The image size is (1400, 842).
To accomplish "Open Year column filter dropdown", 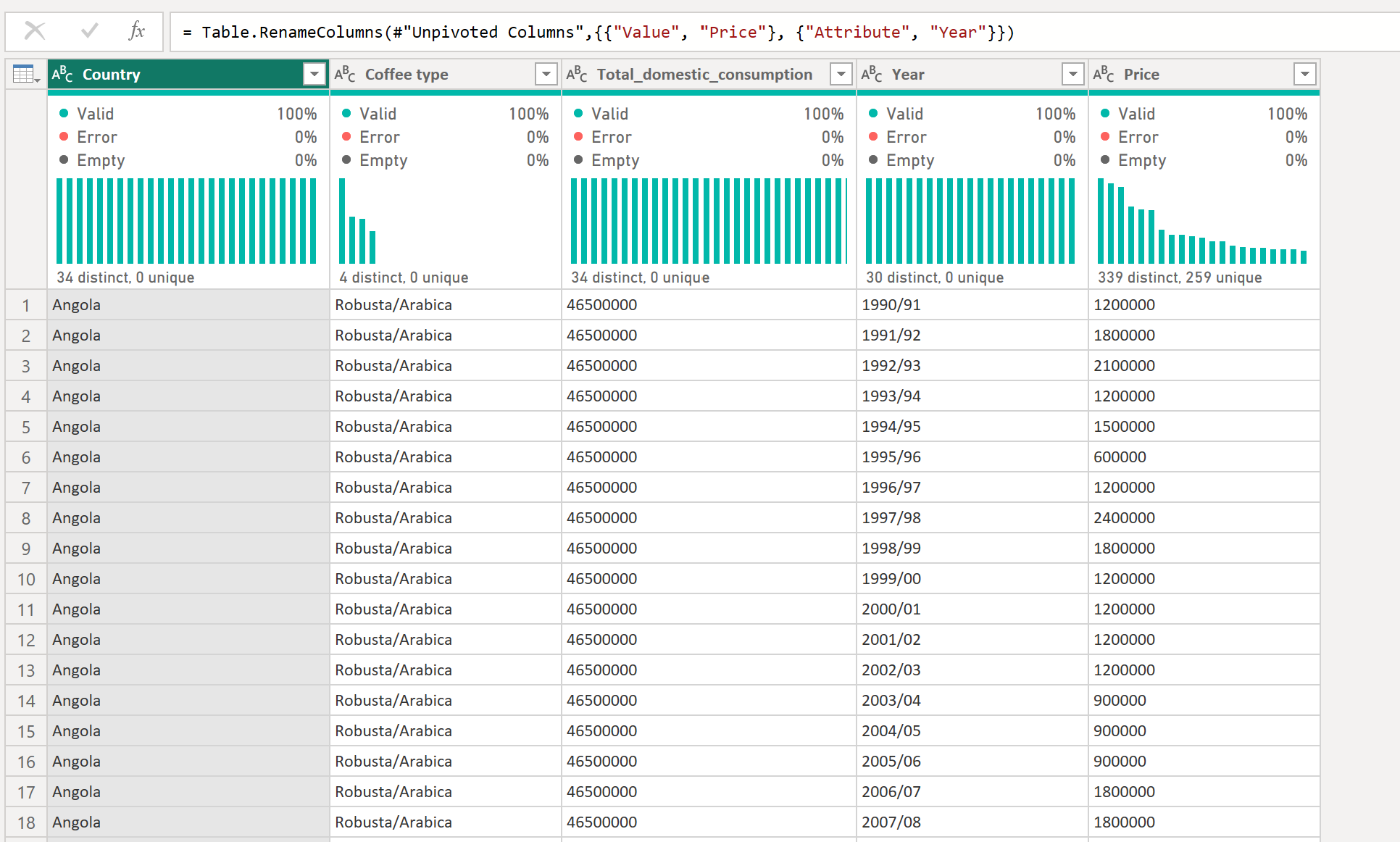I will coord(1073,74).
